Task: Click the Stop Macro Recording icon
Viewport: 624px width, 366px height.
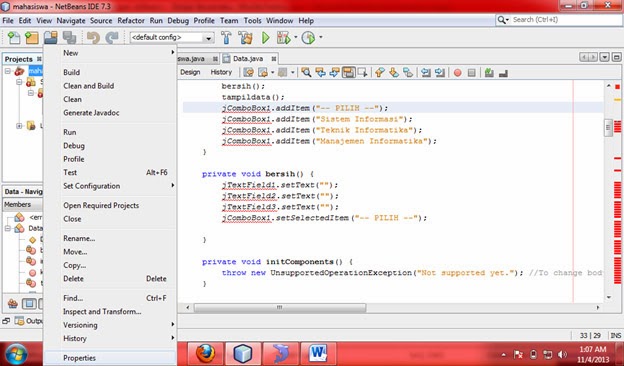Action: click(471, 73)
